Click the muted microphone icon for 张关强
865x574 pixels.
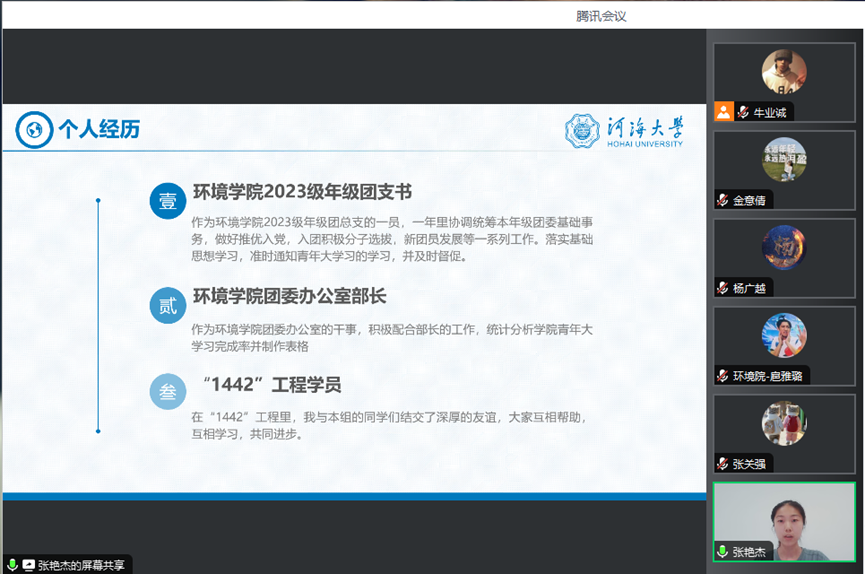(x=722, y=464)
